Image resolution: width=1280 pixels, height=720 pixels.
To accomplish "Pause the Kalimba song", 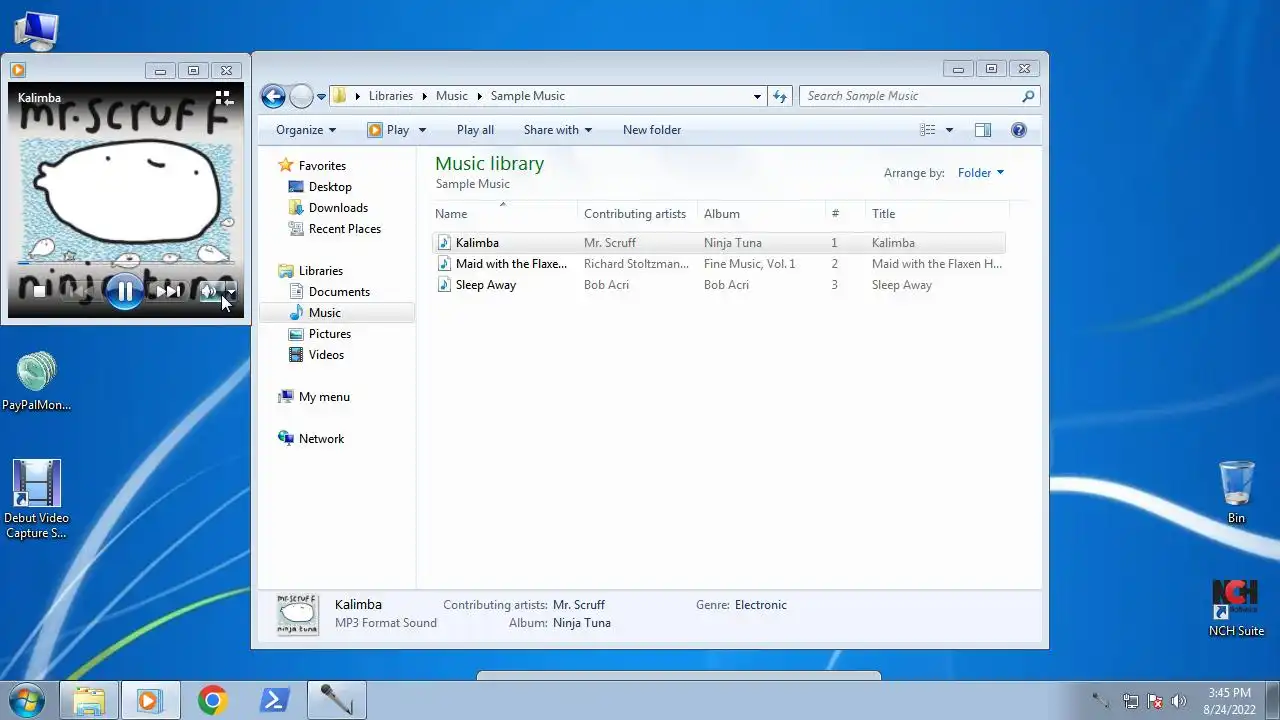I will [x=124, y=291].
